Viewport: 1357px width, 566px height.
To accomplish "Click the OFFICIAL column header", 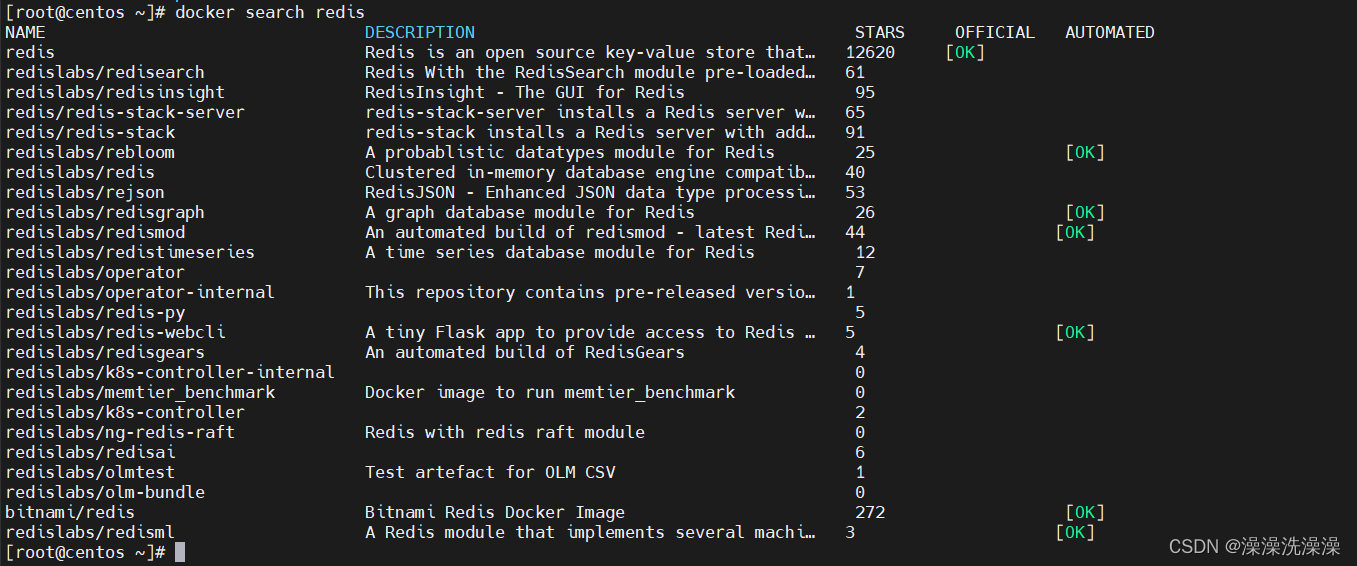I will click(995, 32).
